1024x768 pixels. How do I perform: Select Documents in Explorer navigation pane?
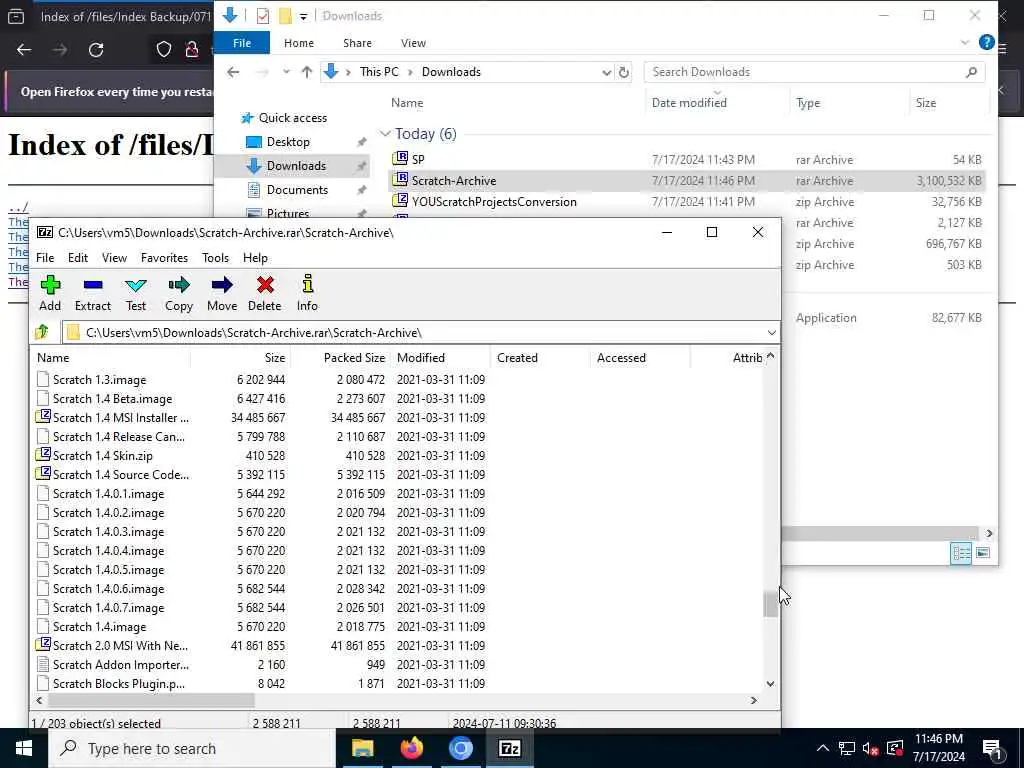point(297,190)
